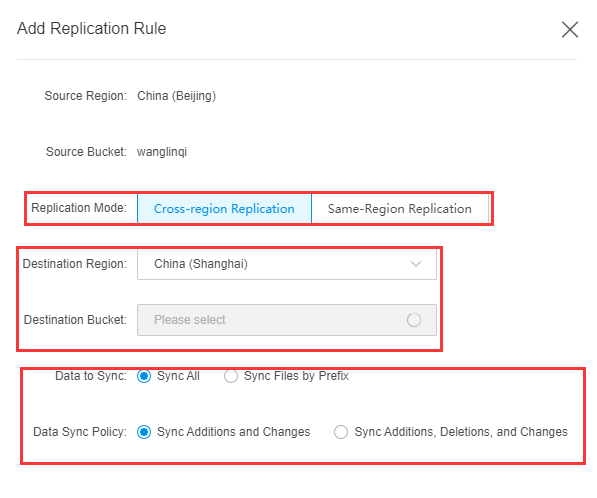597x498 pixels.
Task: Click the Sync Additions, Deletions, and Changes label
Action: [x=461, y=432]
